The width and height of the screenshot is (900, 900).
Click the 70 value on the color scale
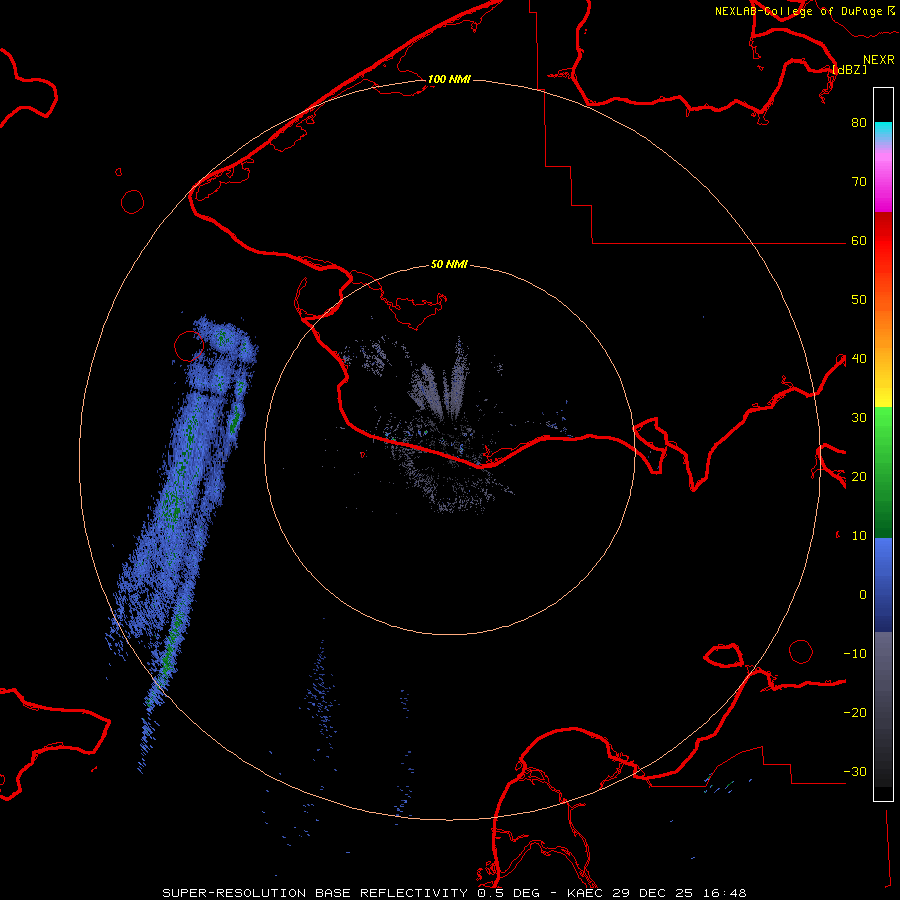coord(859,181)
